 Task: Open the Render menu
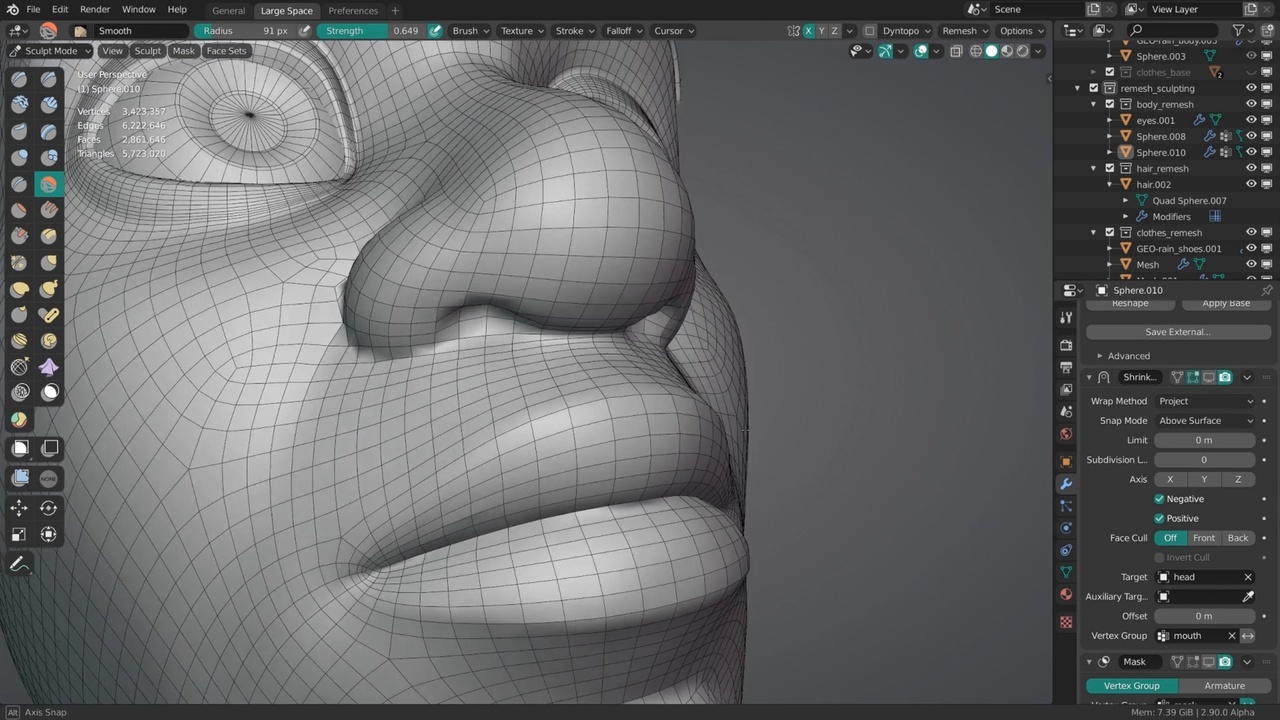(x=95, y=10)
